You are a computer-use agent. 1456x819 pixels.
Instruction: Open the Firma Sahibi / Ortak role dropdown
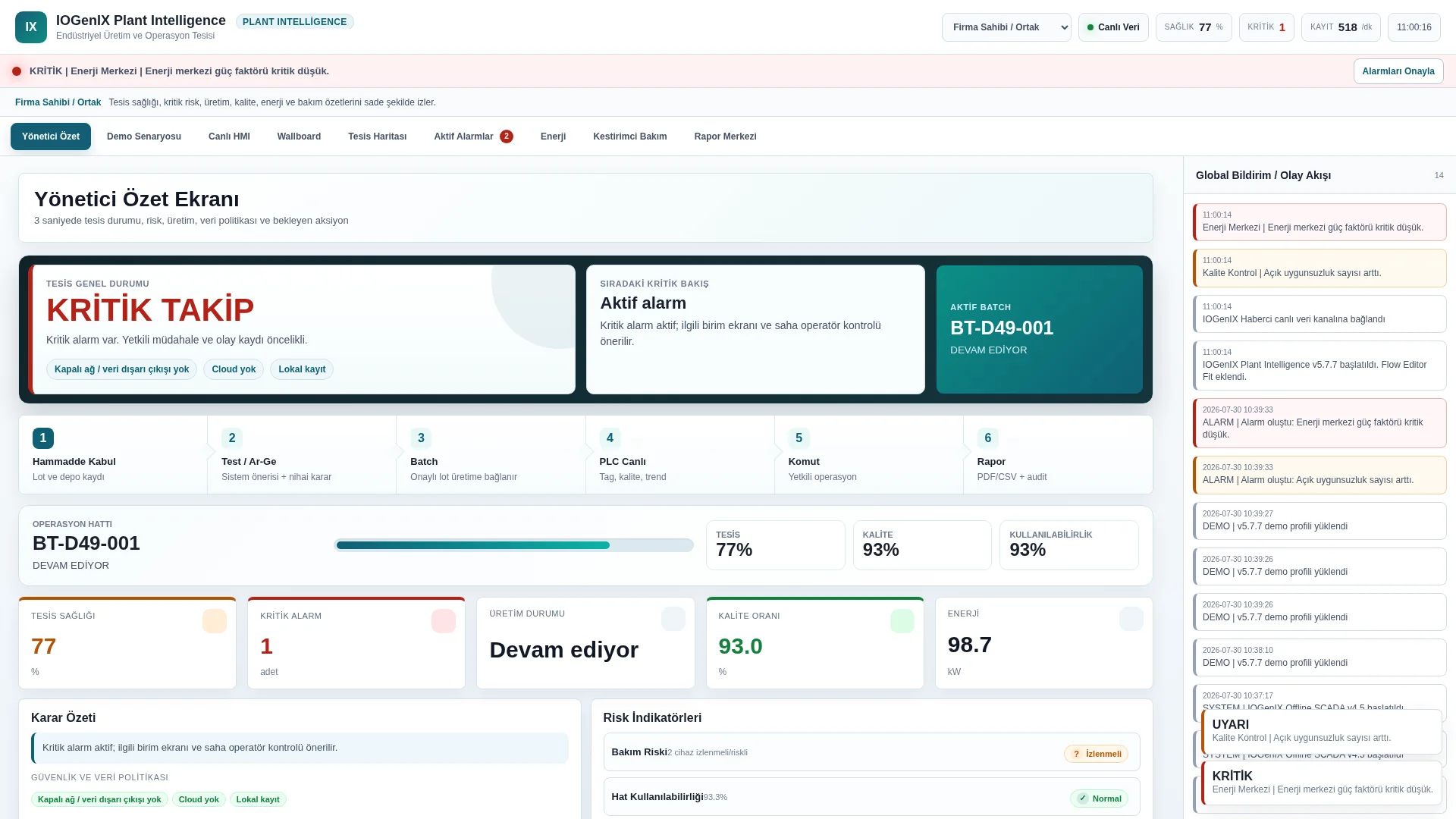pyautogui.click(x=1006, y=27)
